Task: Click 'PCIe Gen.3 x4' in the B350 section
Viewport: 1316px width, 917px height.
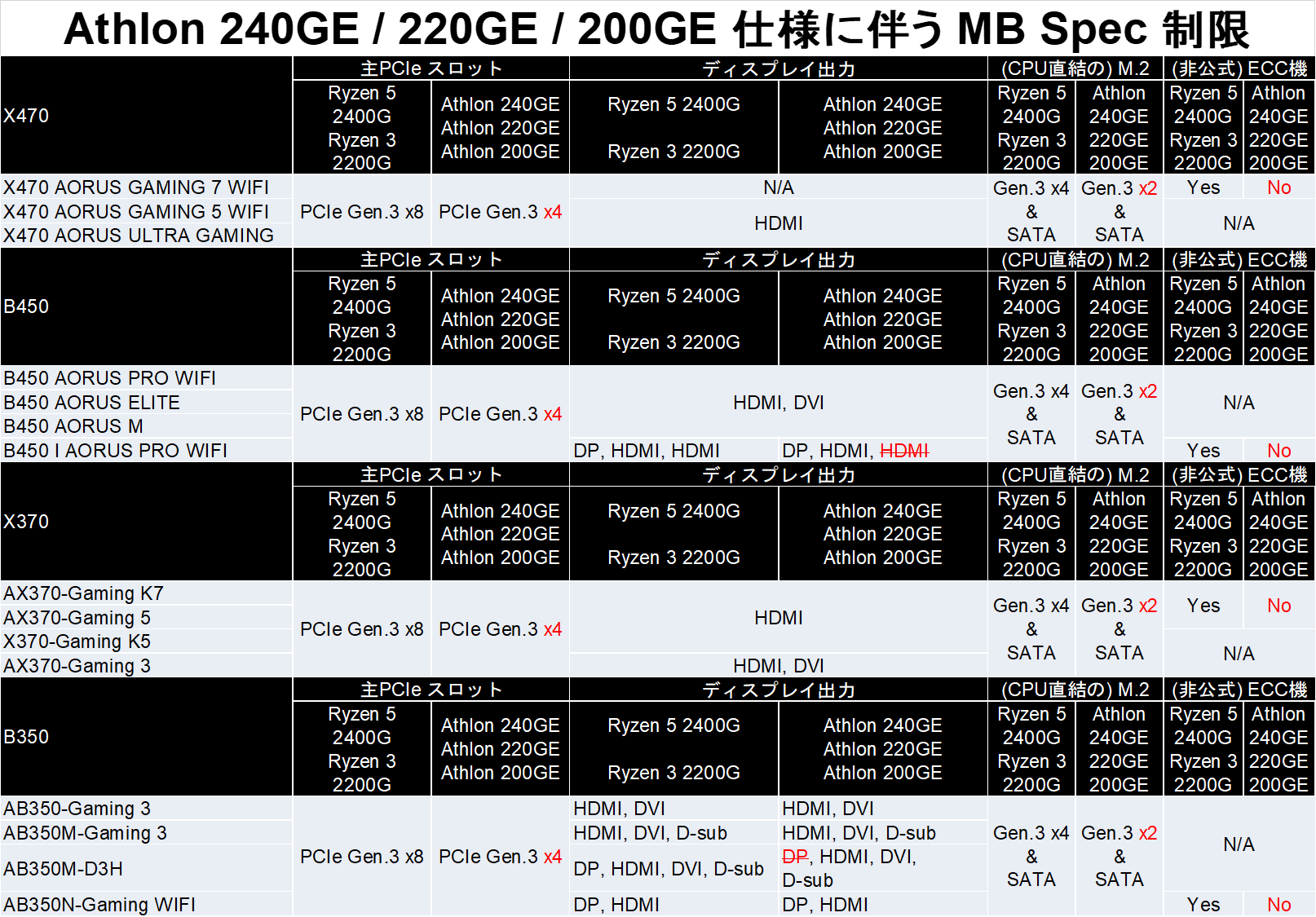Action: pos(501,857)
